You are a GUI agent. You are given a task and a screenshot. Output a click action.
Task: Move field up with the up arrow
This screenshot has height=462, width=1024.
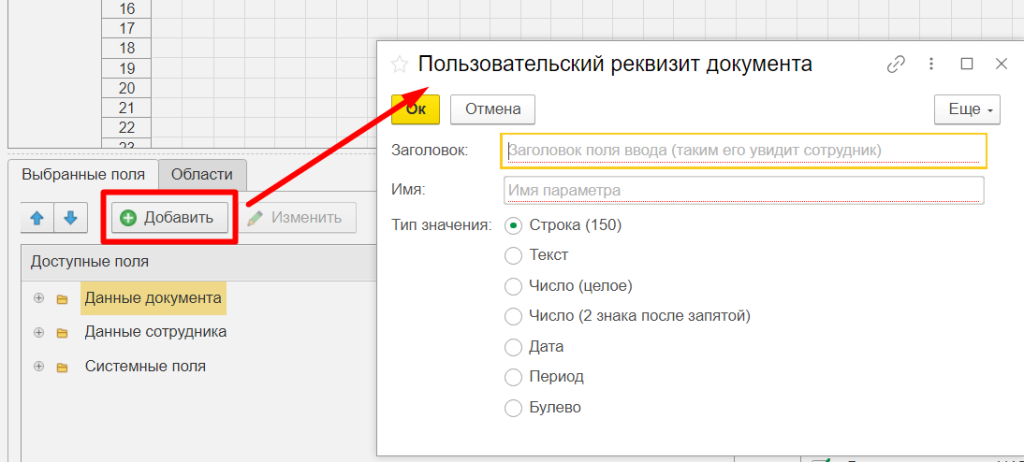click(37, 217)
